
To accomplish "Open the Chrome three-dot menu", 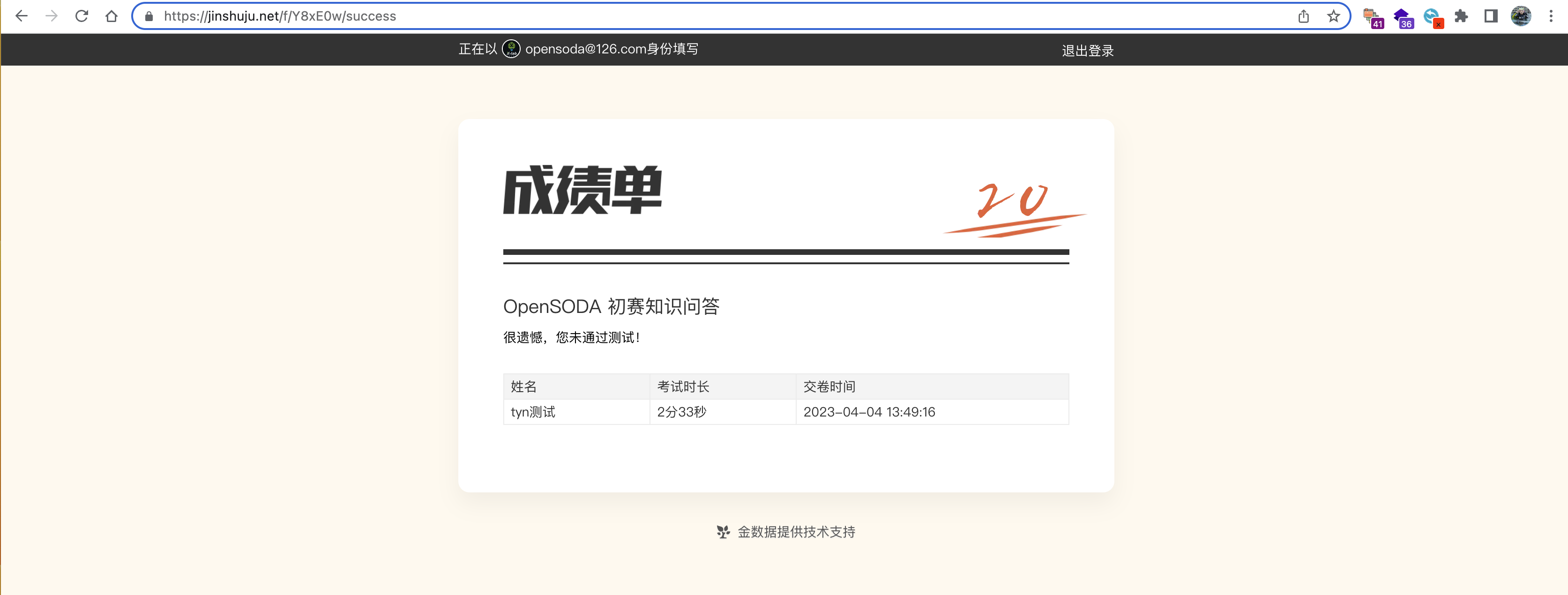I will [1550, 16].
